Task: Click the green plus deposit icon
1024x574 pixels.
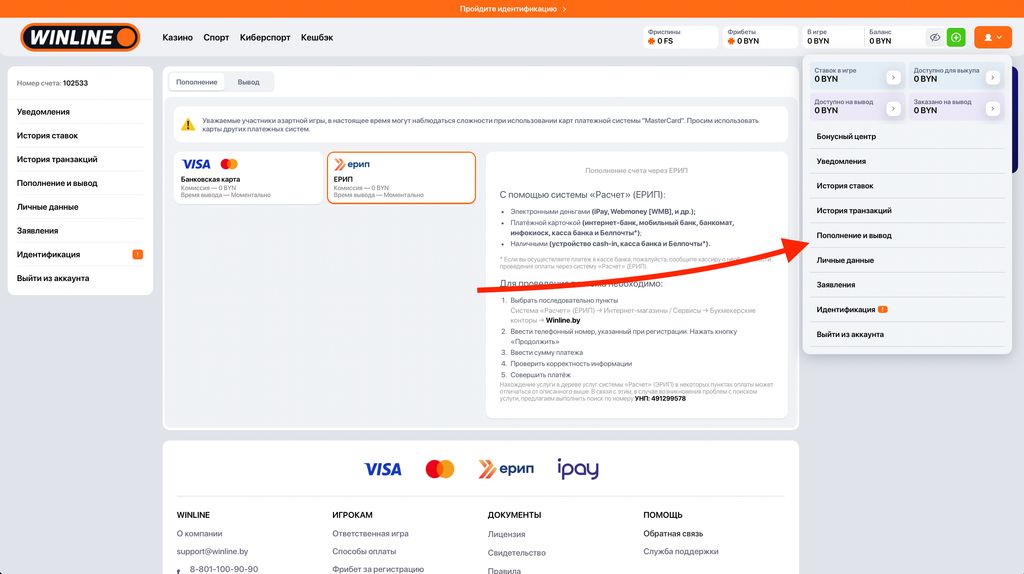Action: 956,38
